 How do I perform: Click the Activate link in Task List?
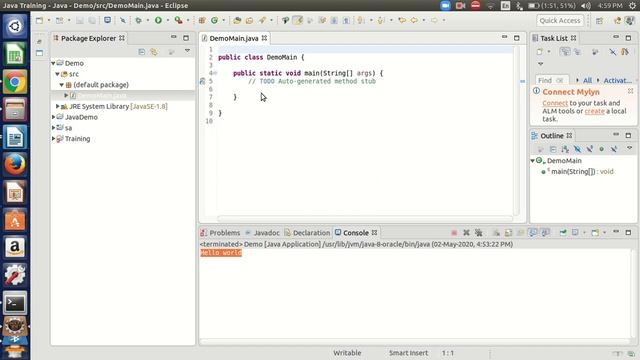point(617,80)
